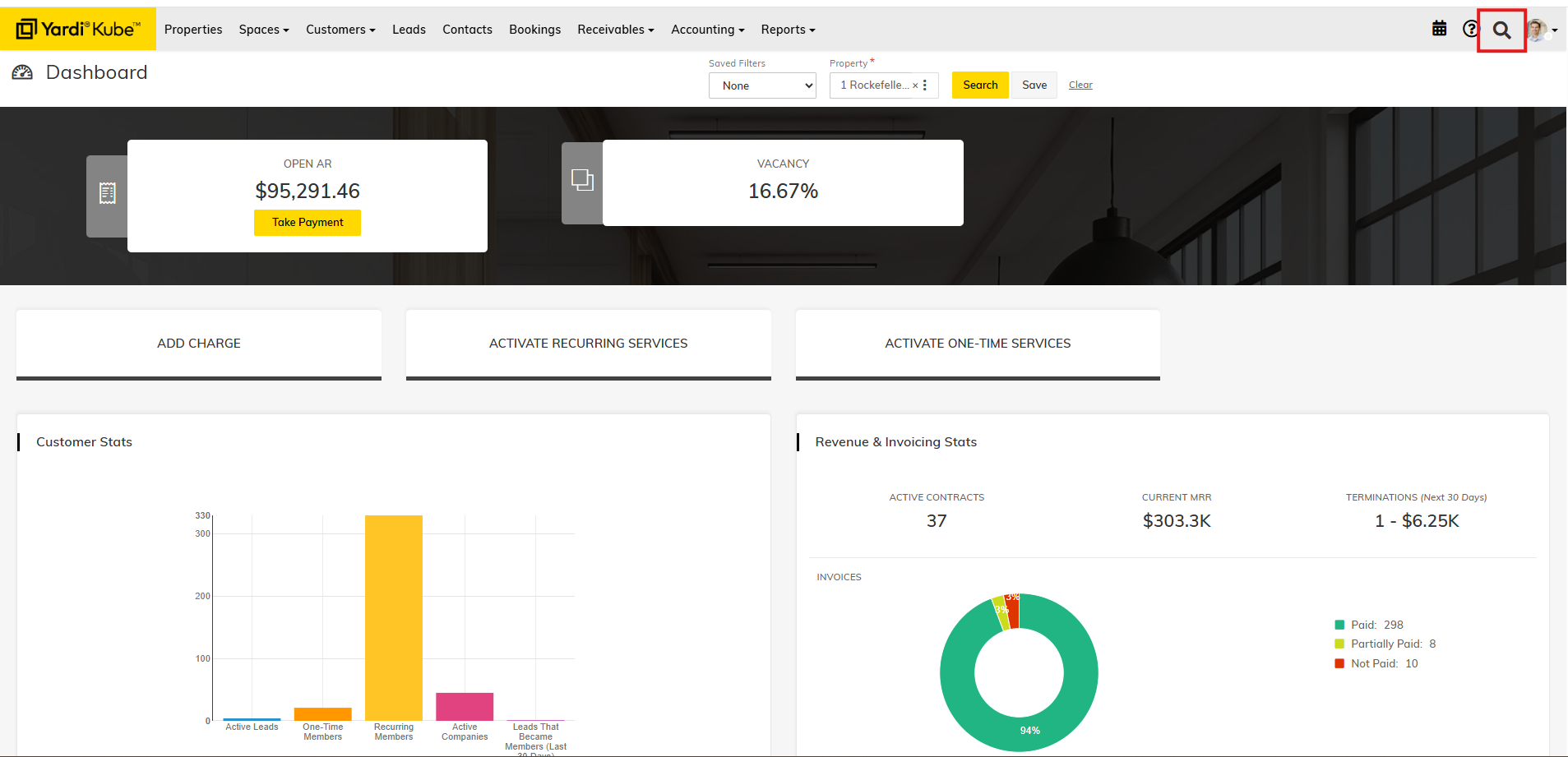Open the Reports dropdown menu
Image resolution: width=1568 pixels, height=757 pixels.
[788, 30]
